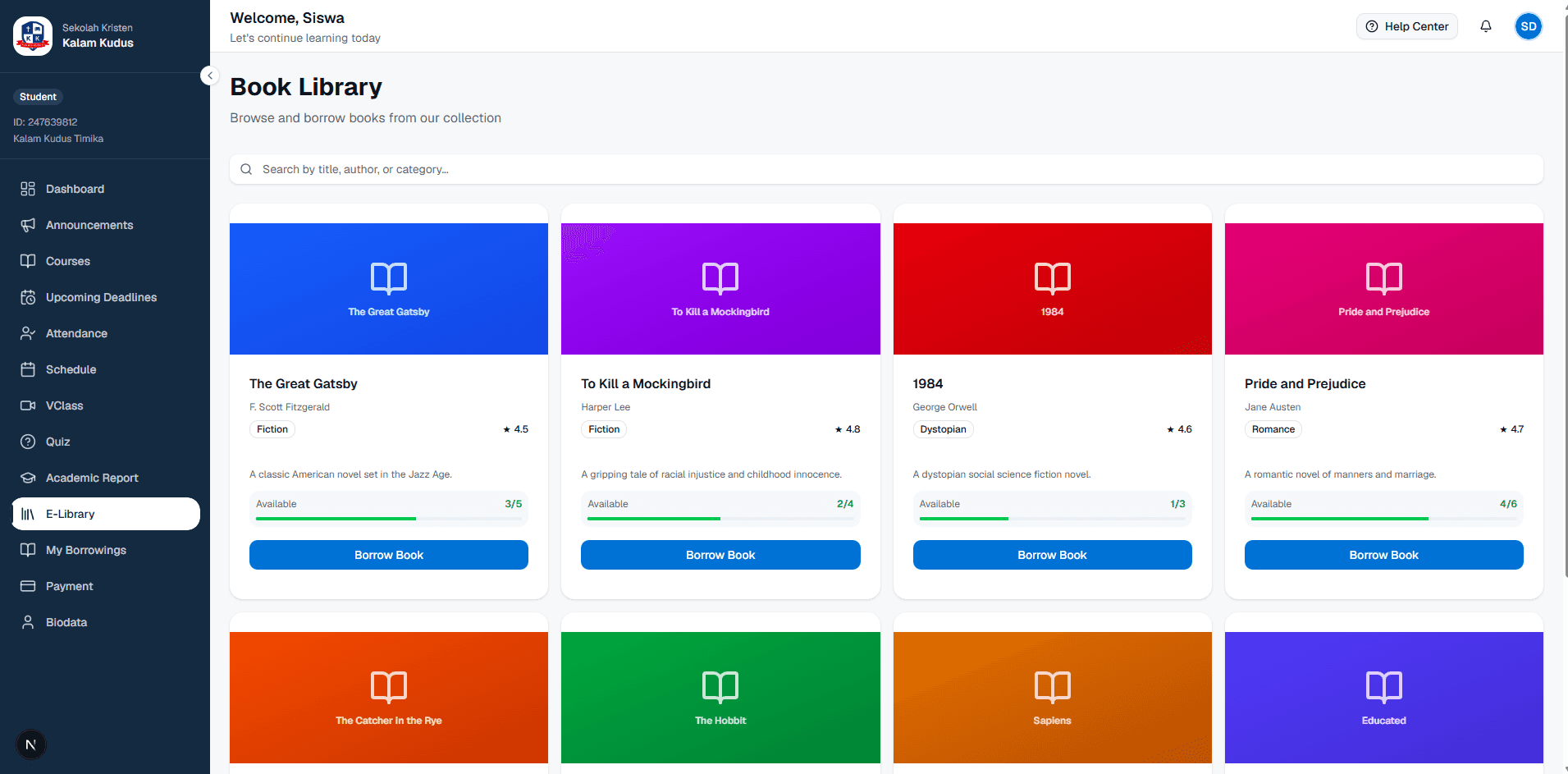Screen dimensions: 1568x774
Task: Click the page vertical scrollbar
Action: 1564,295
